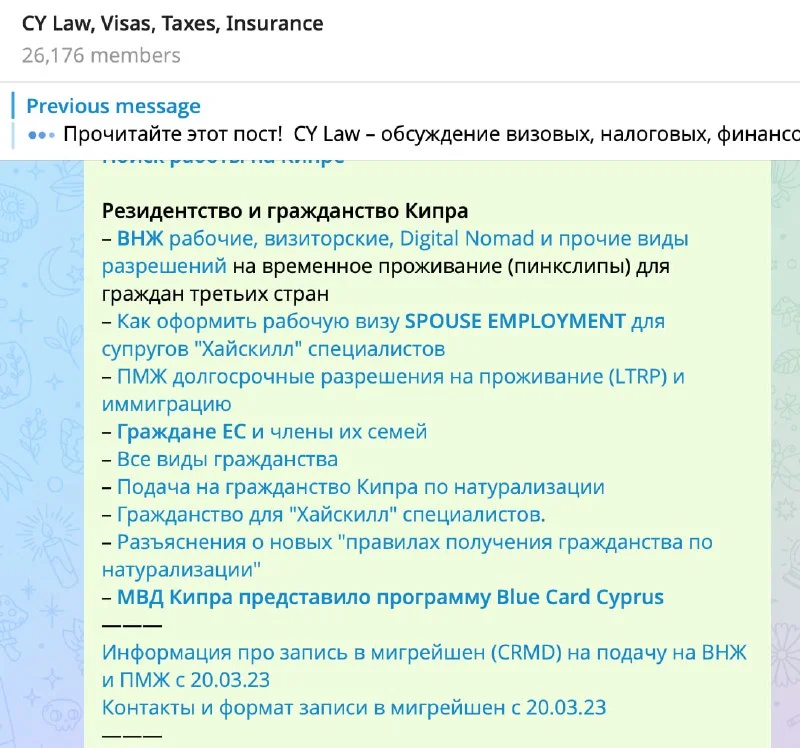Open the partially hidden "Поиск работы на Кипре" link
Viewport: 800px width, 748px height.
tap(223, 157)
